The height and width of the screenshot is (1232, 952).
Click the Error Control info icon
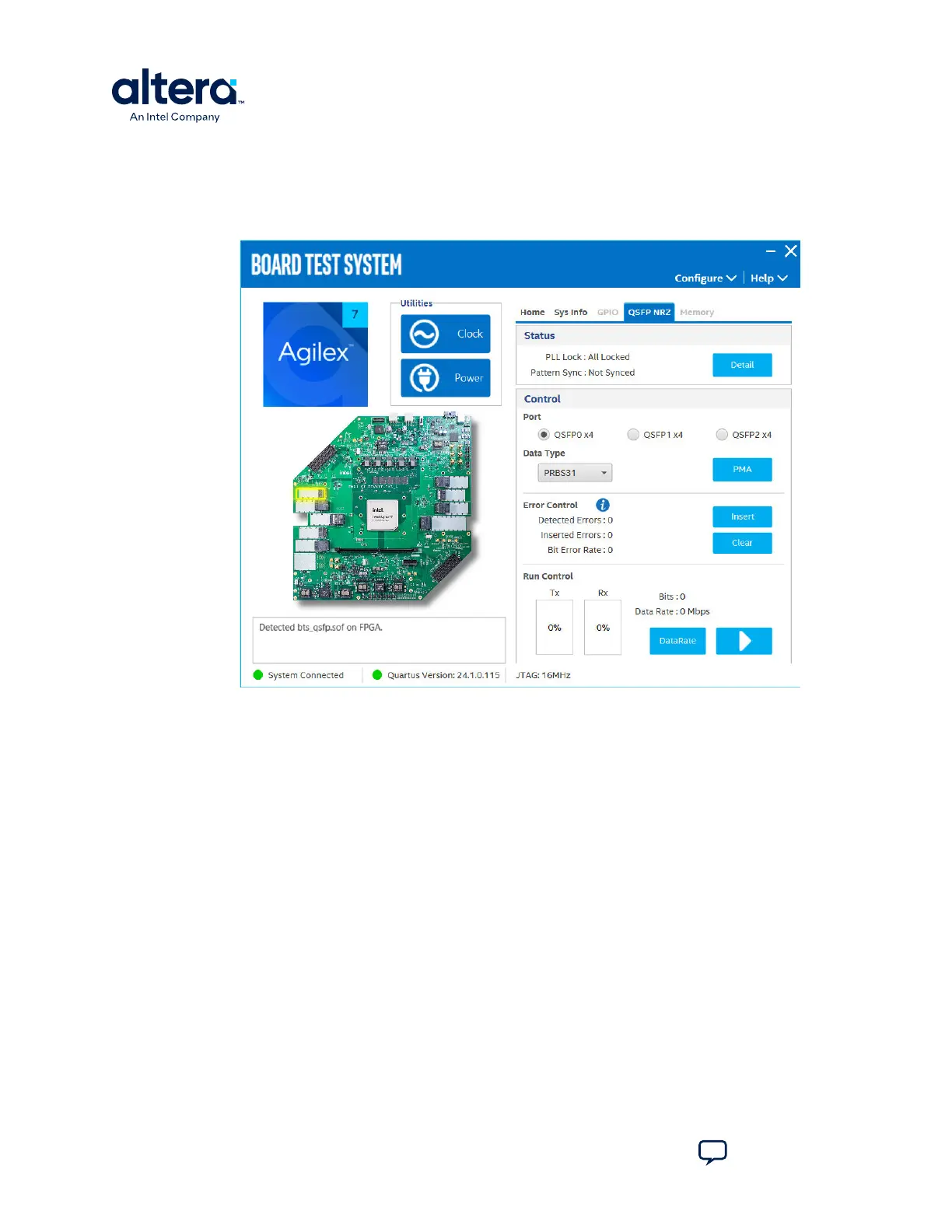[x=603, y=505]
